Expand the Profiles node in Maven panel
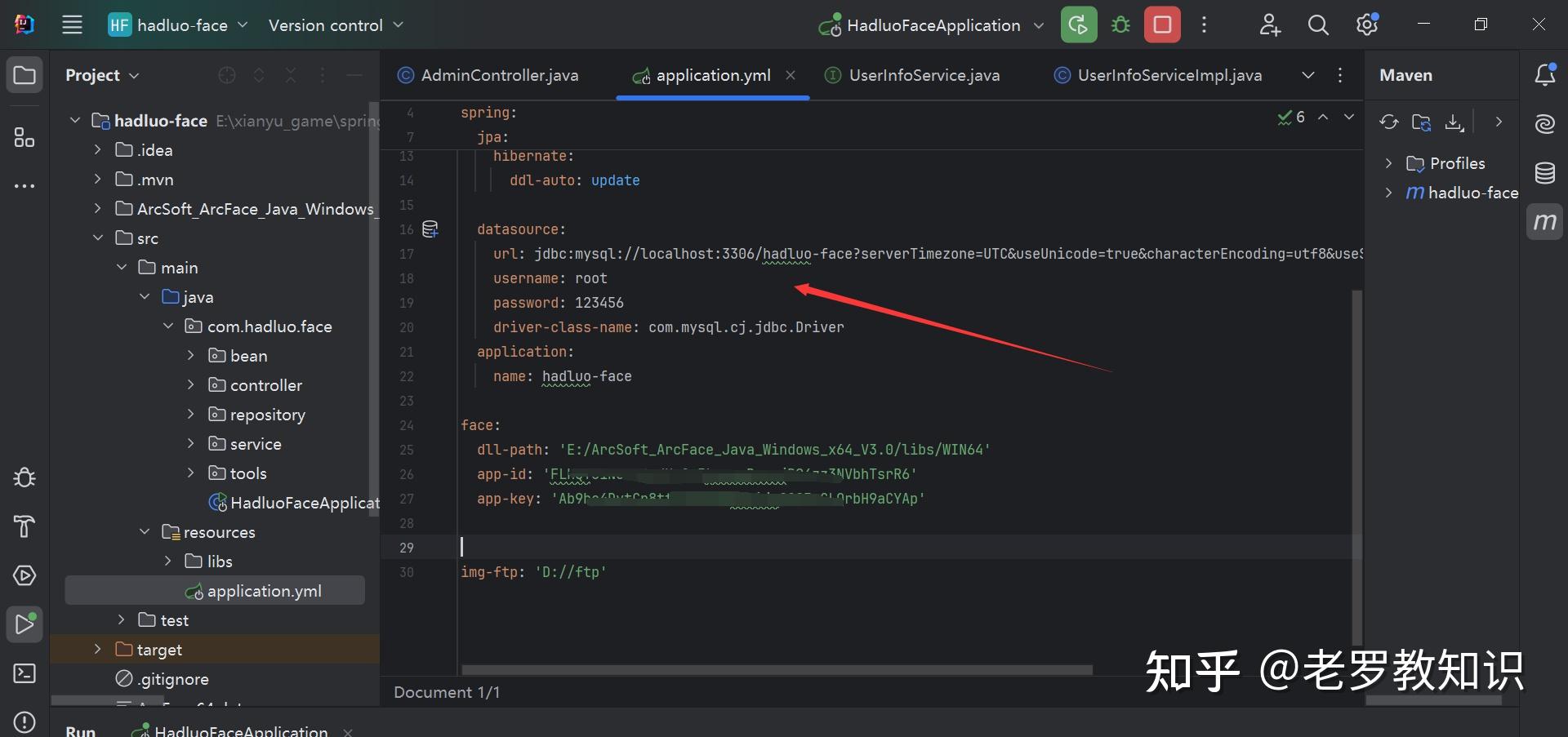Image resolution: width=1568 pixels, height=737 pixels. pos(1389,162)
